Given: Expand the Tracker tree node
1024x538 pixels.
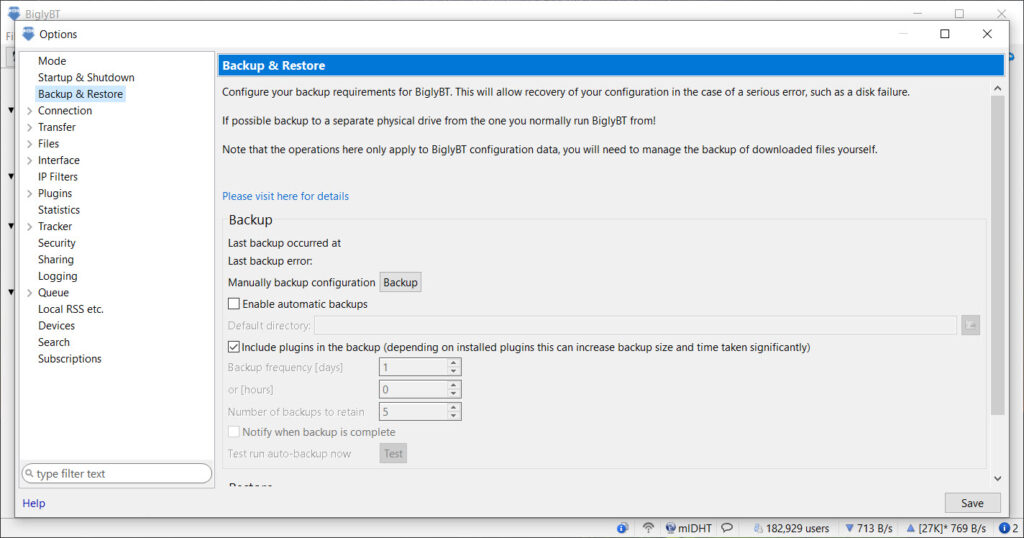Looking at the screenshot, I should [29, 227].
